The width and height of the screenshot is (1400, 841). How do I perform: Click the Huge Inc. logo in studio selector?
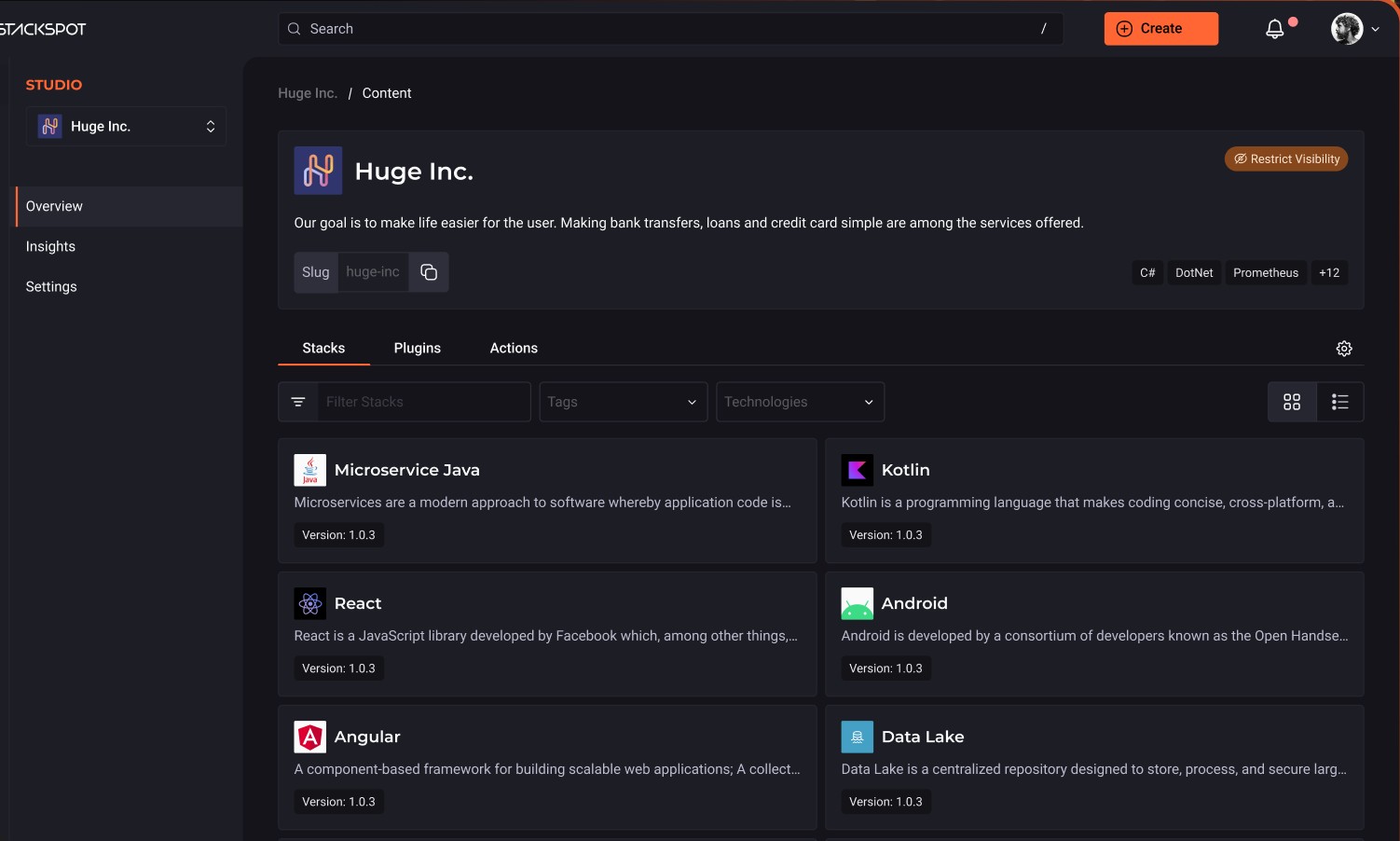tap(50, 126)
